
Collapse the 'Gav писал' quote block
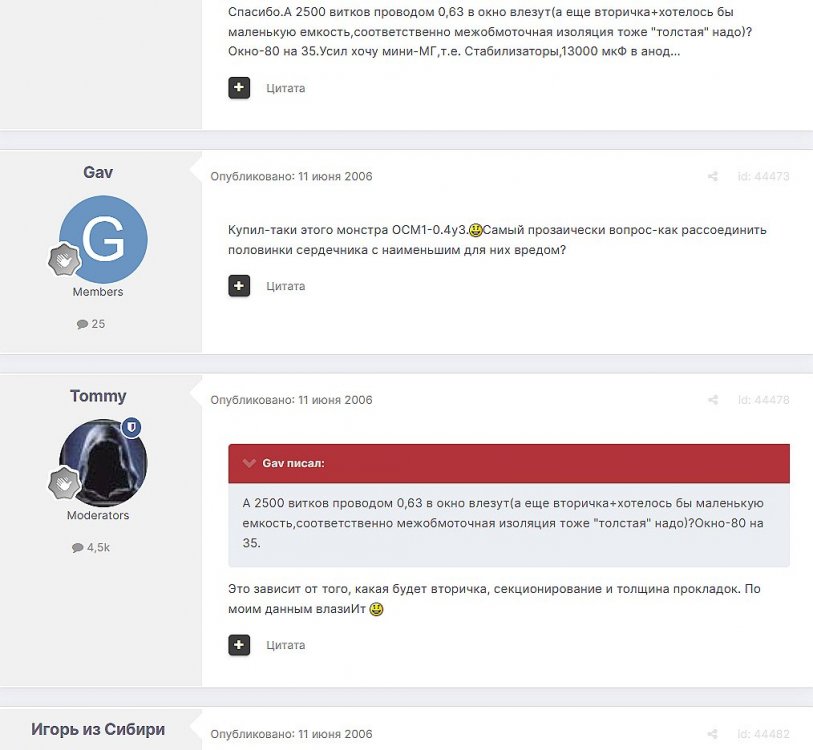click(249, 463)
